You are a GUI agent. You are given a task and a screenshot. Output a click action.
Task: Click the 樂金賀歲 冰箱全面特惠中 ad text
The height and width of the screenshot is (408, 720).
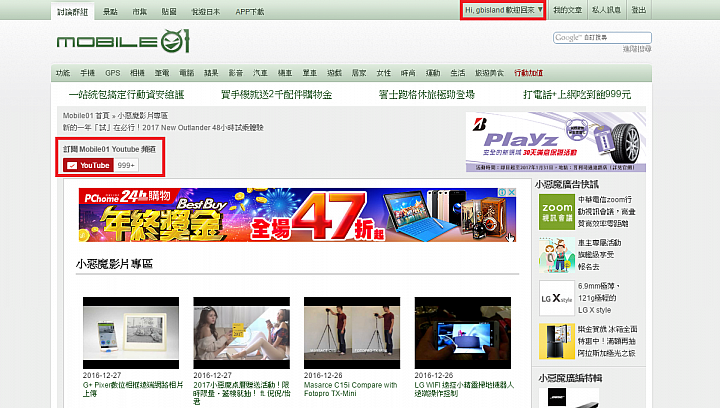coord(607,341)
